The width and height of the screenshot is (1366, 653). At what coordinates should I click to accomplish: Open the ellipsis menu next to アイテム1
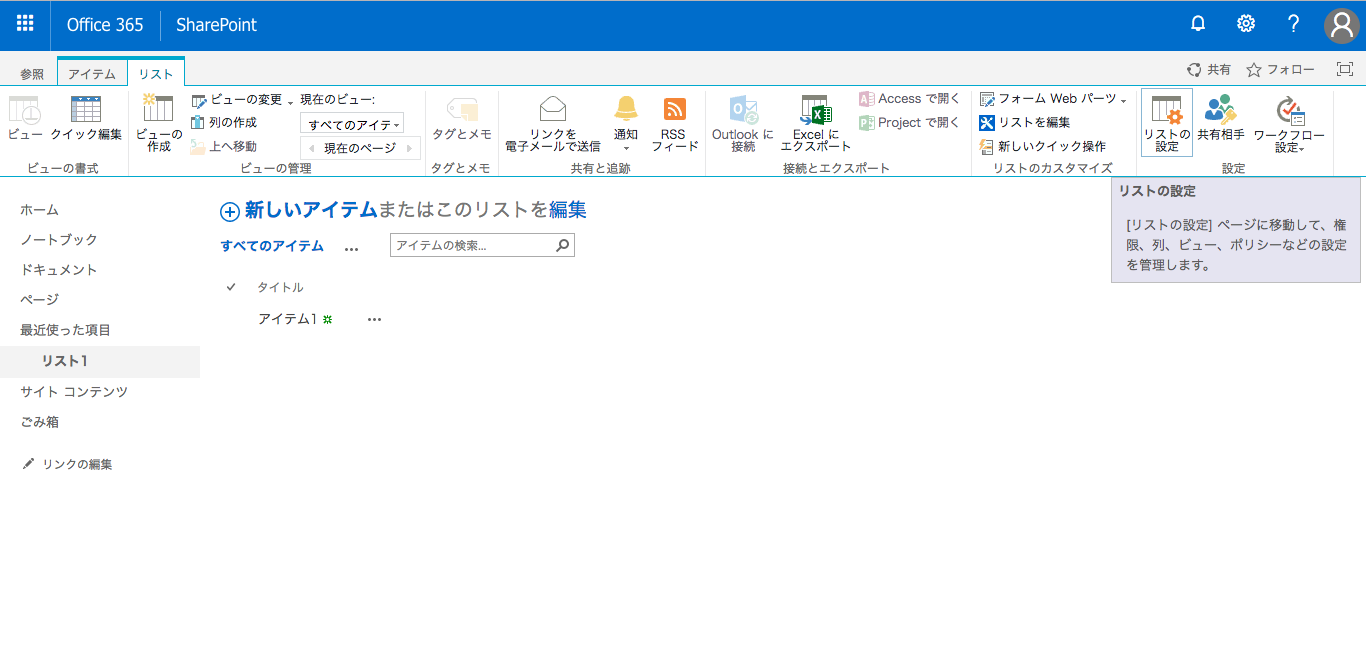pos(373,318)
